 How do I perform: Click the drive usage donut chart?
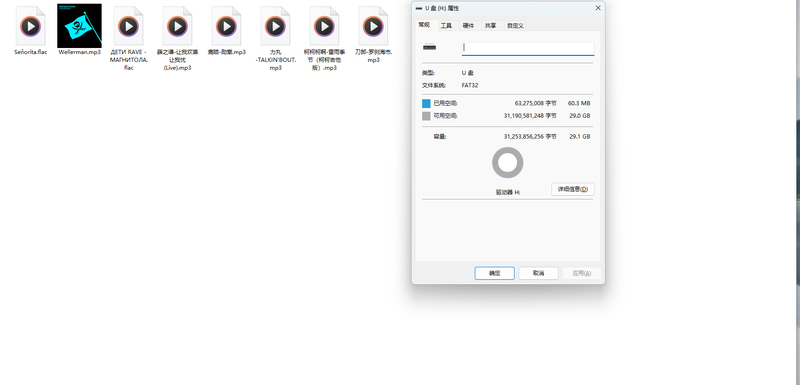(x=508, y=163)
